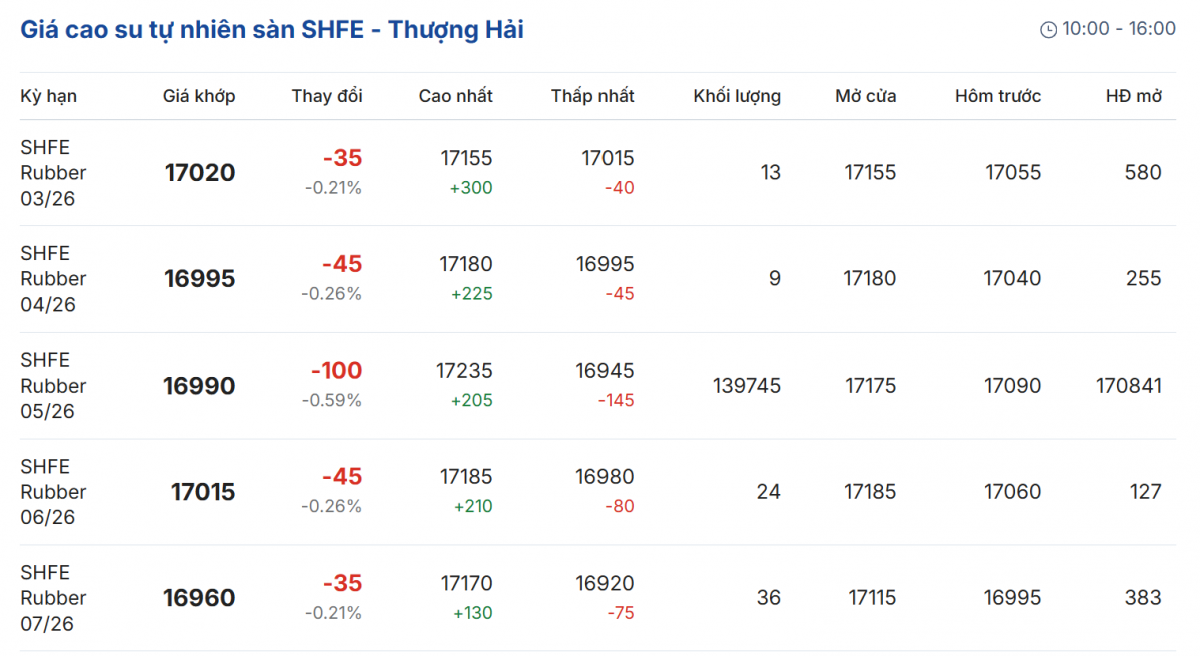
Task: Click the 16990 matched price
Action: [x=200, y=386]
